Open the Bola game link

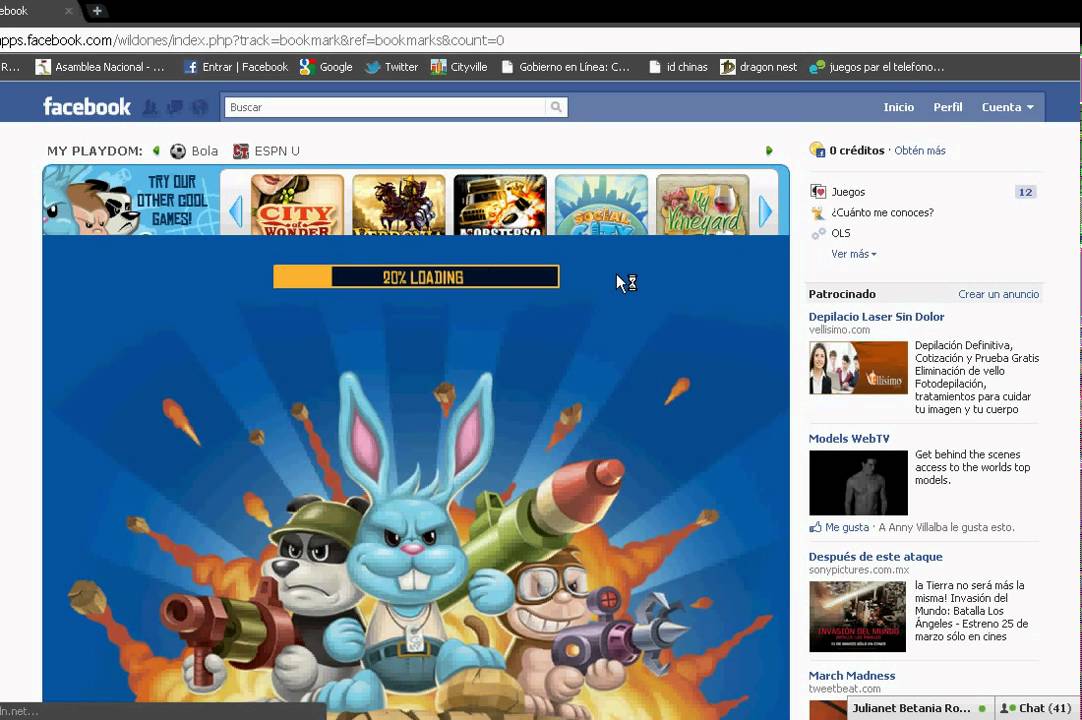(x=194, y=151)
